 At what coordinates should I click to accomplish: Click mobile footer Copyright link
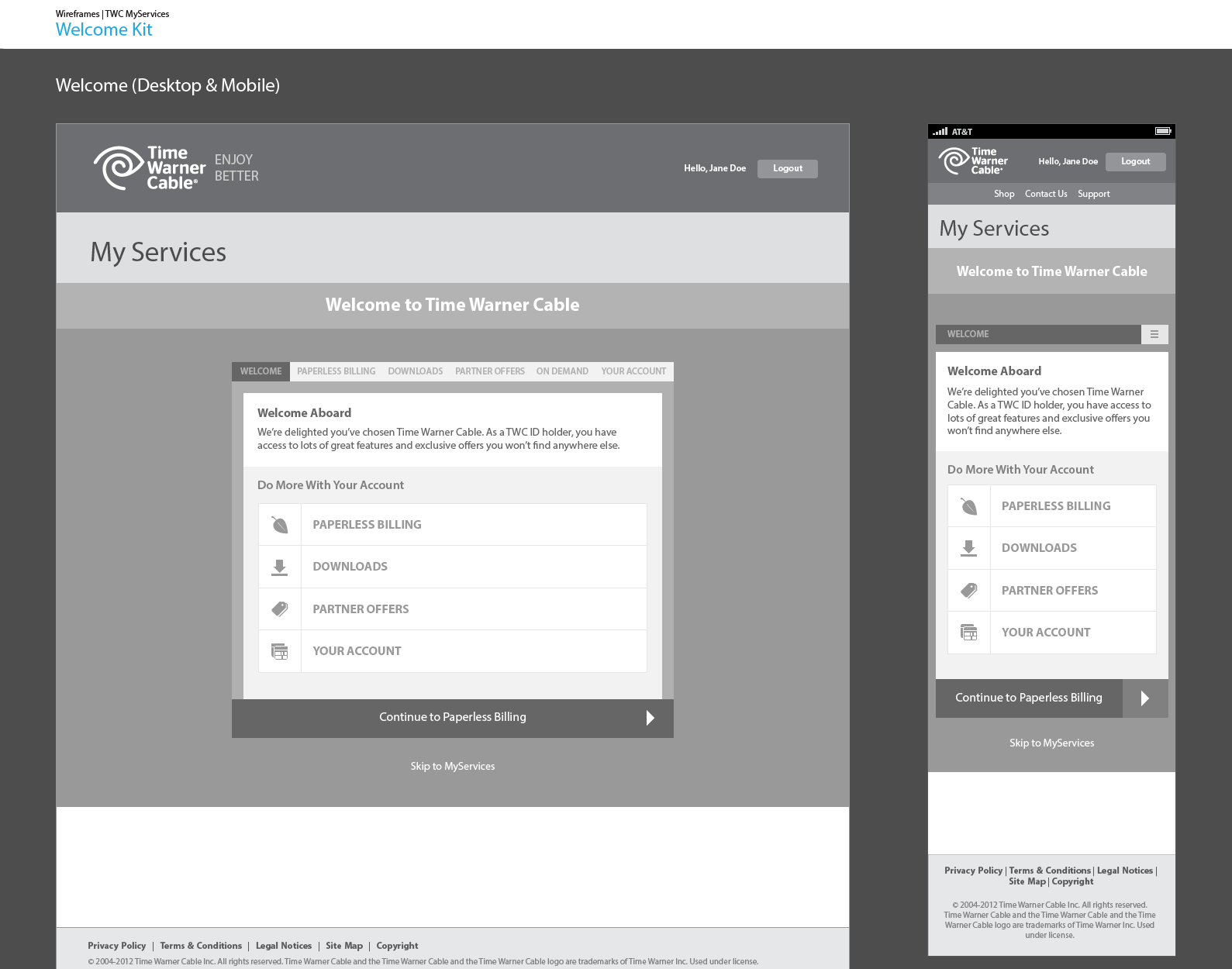(1072, 882)
